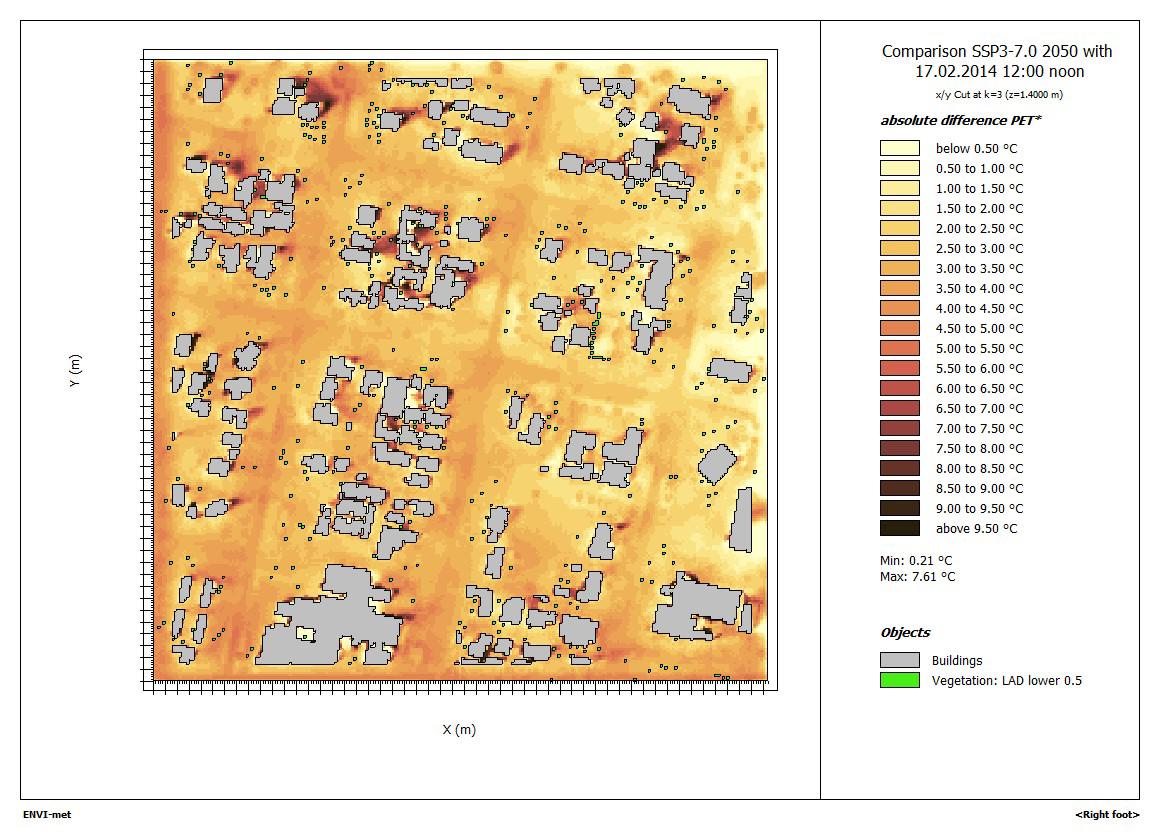Click the '1.50 to 2.00 °C' legend swatch
The width and height of the screenshot is (1160, 840).
click(x=900, y=208)
